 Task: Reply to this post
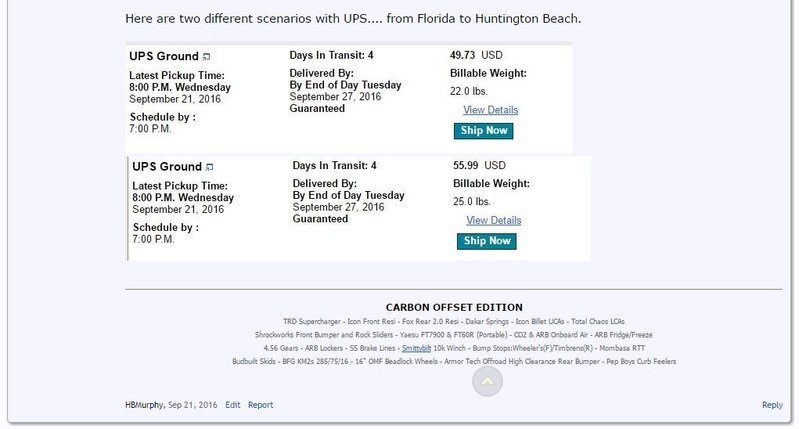click(772, 405)
